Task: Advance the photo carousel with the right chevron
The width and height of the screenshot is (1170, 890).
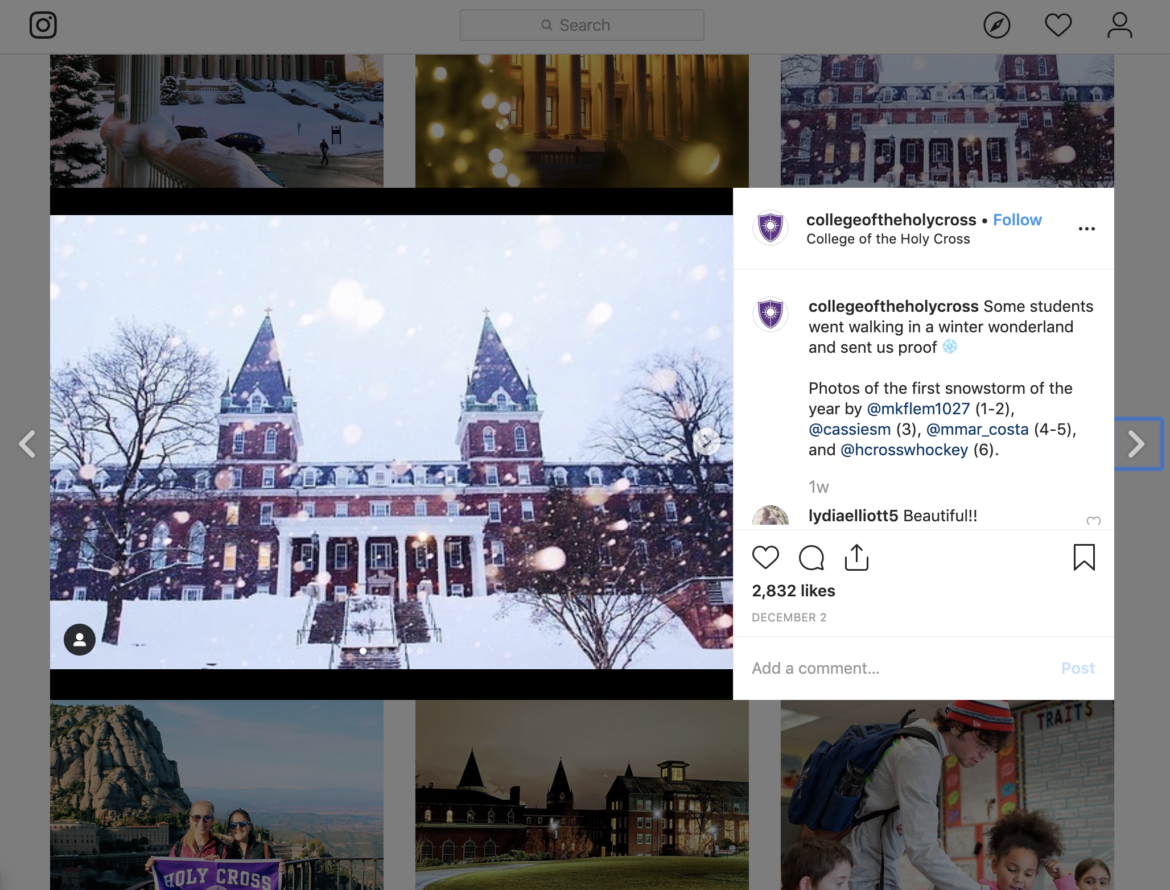Action: (x=707, y=441)
